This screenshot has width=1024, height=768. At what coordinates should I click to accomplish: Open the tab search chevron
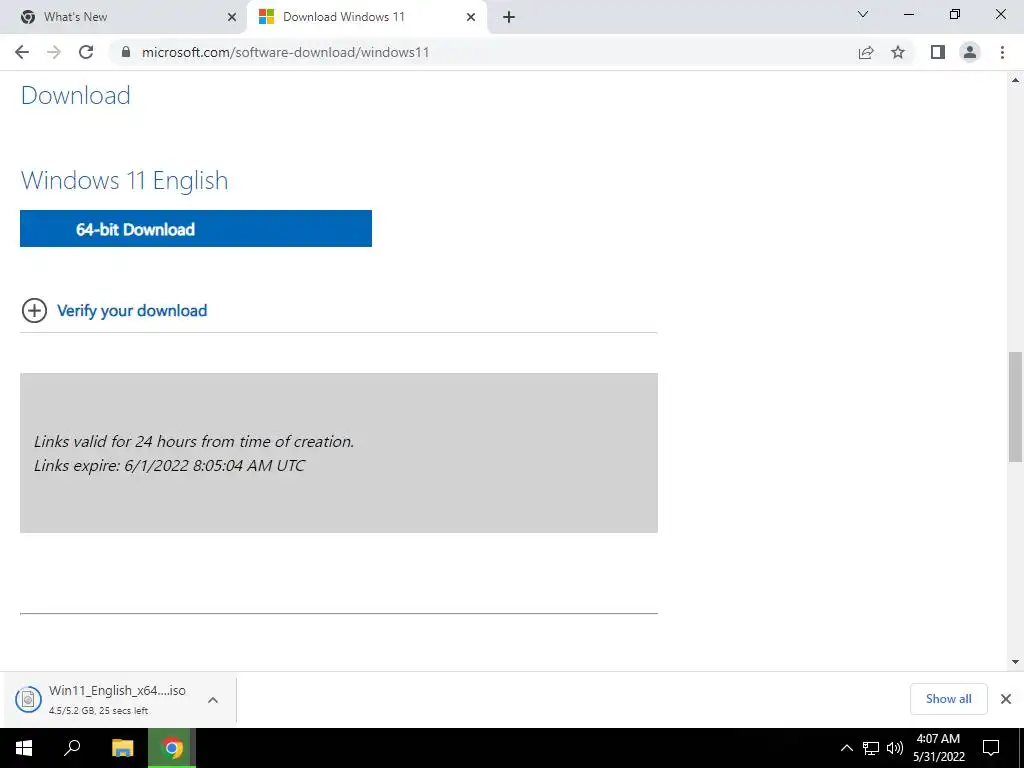[x=863, y=14]
